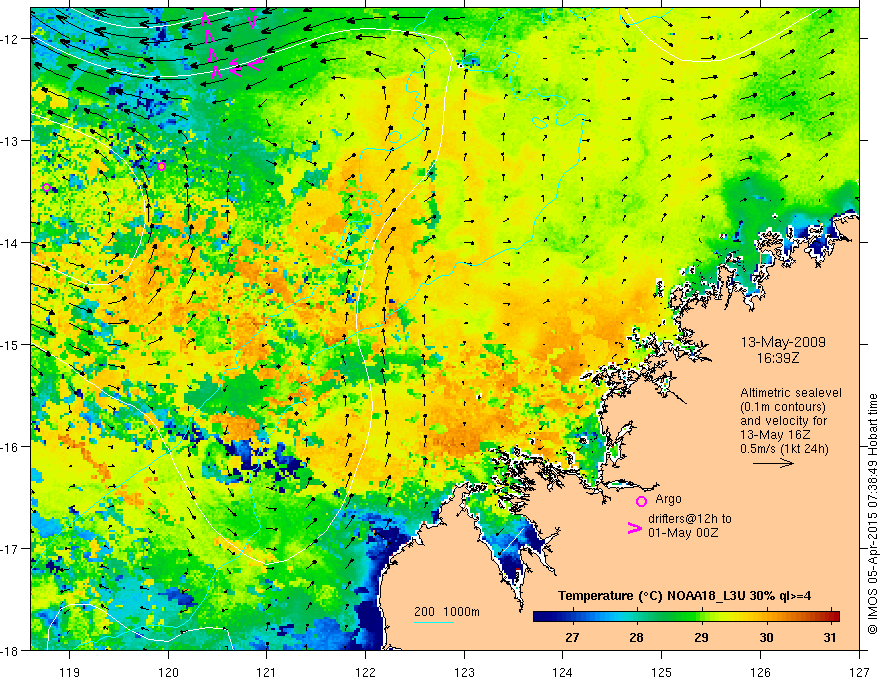The image size is (880, 680).
Task: Click the 31 value under color bar
Action: [x=830, y=637]
